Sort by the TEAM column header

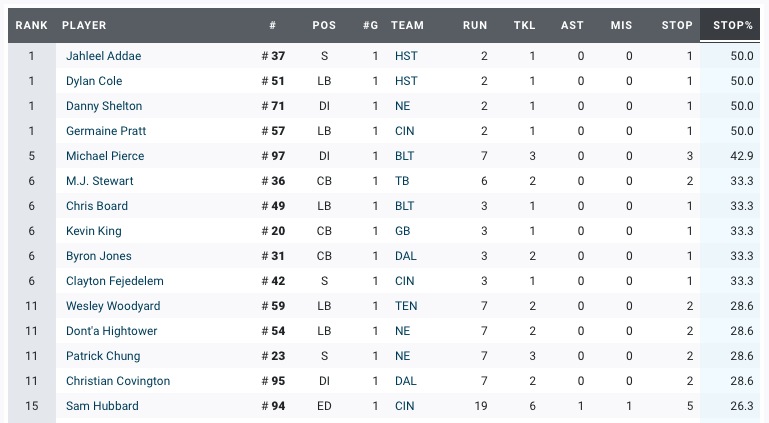tap(407, 25)
